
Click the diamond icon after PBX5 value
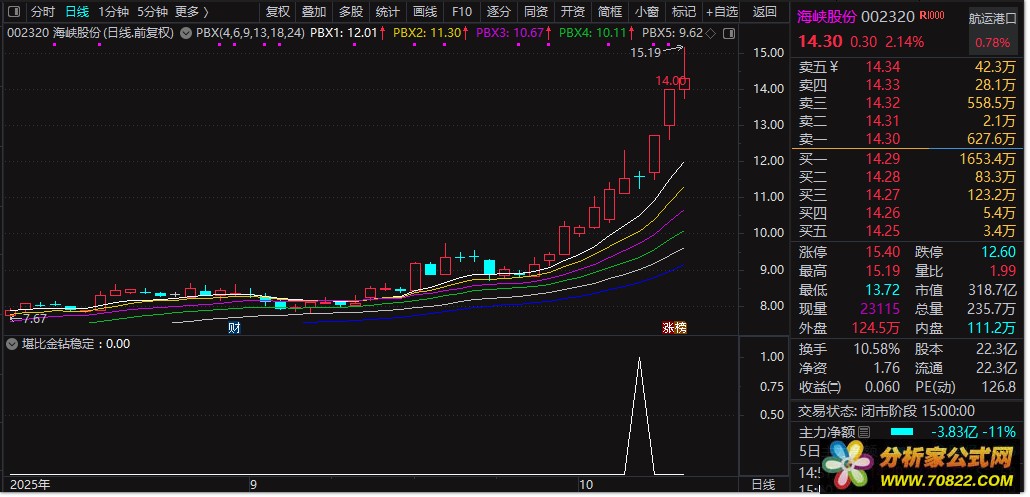[711, 33]
